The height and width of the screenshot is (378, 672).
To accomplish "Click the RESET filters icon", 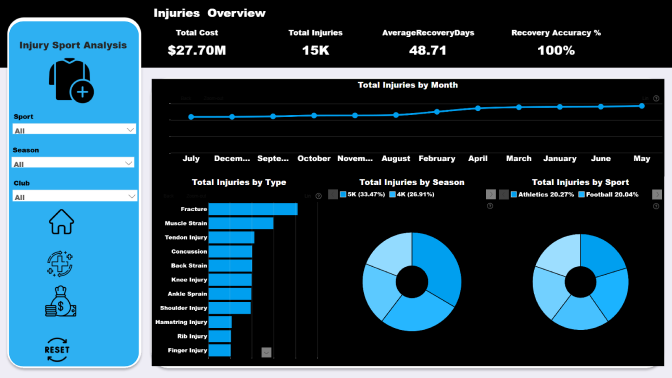I will click(57, 350).
